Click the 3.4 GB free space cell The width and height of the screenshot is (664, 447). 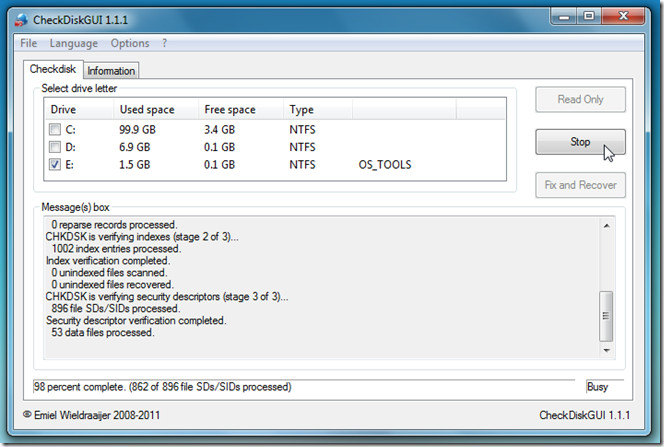[219, 129]
